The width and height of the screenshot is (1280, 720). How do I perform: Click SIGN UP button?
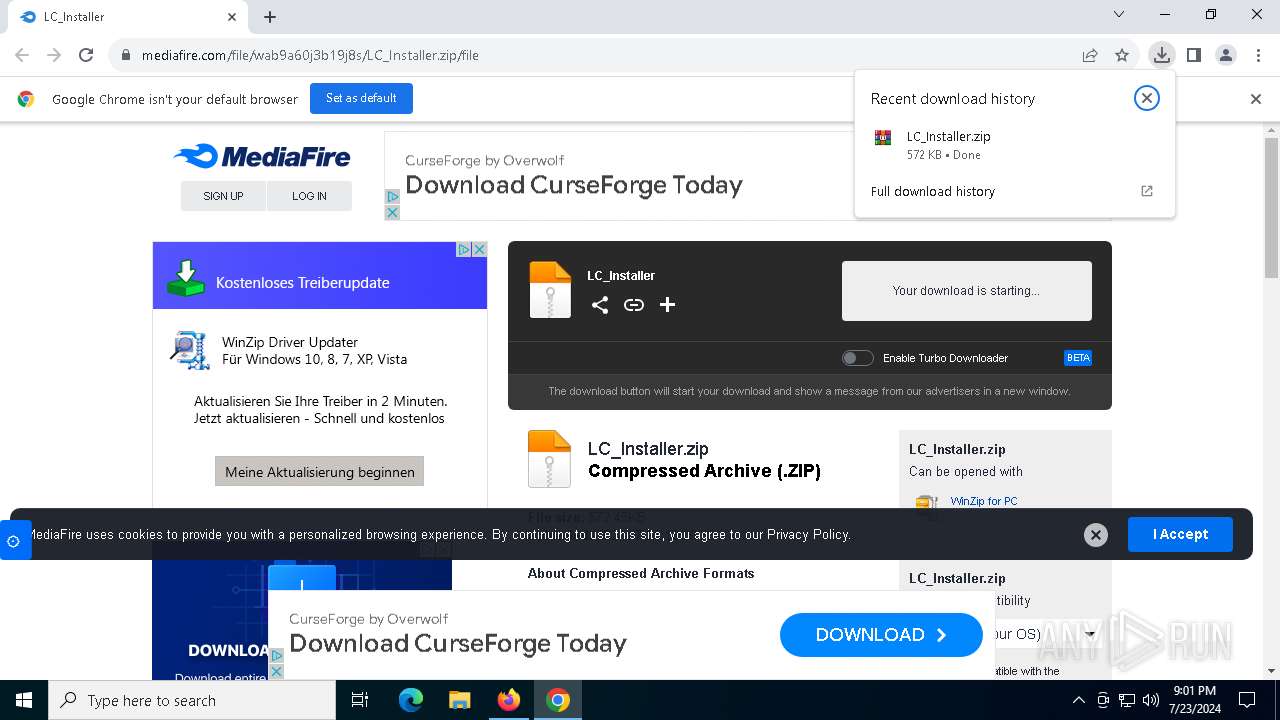point(223,196)
